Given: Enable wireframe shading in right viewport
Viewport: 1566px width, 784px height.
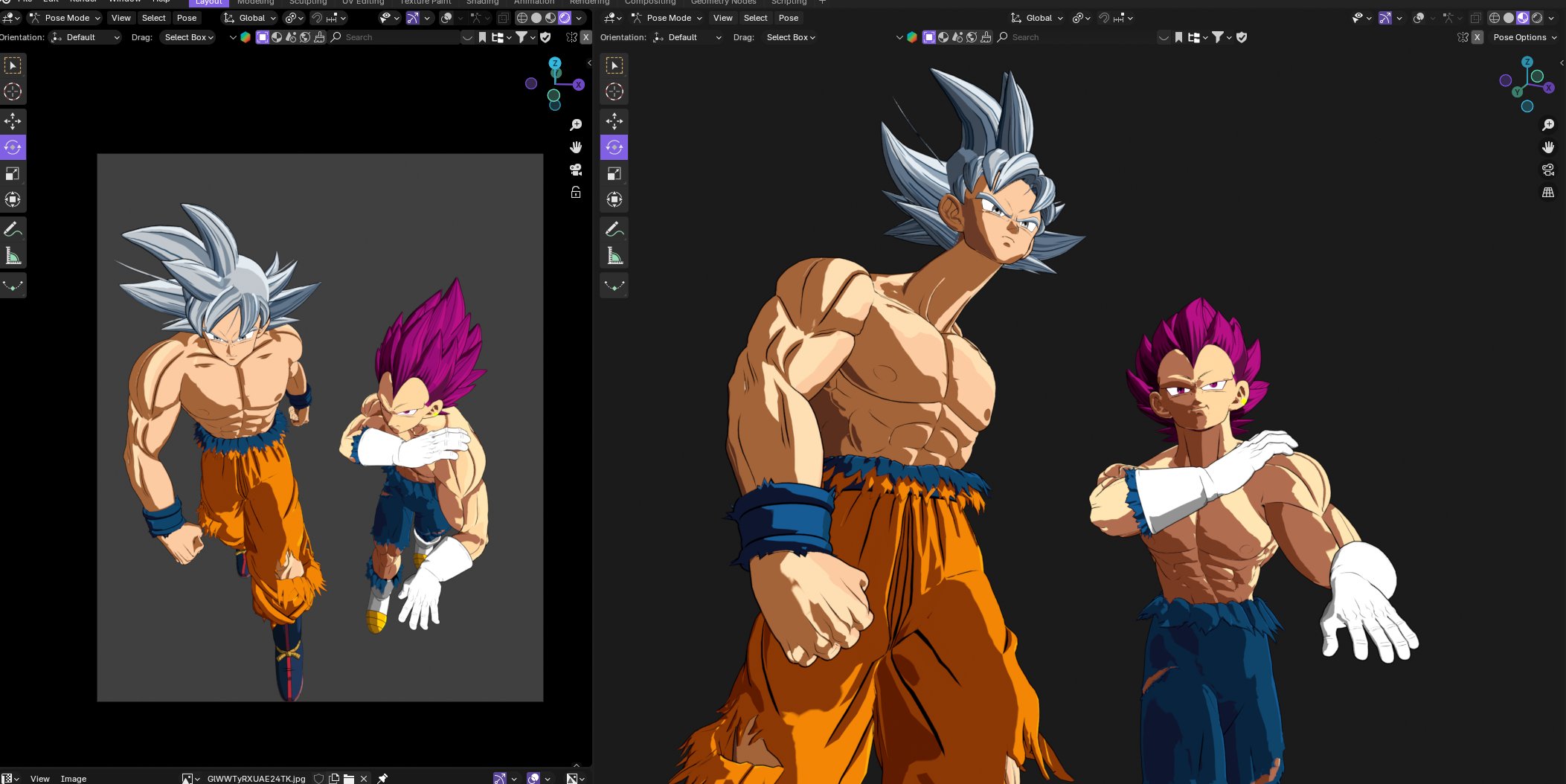Looking at the screenshot, I should coord(1494,18).
